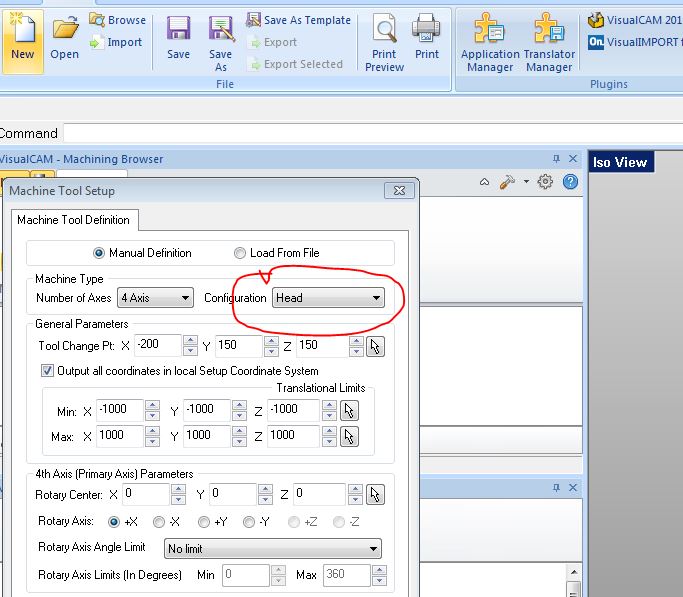The image size is (683, 597).
Task: Open the gear settings icon in Machining Browser
Action: click(544, 182)
